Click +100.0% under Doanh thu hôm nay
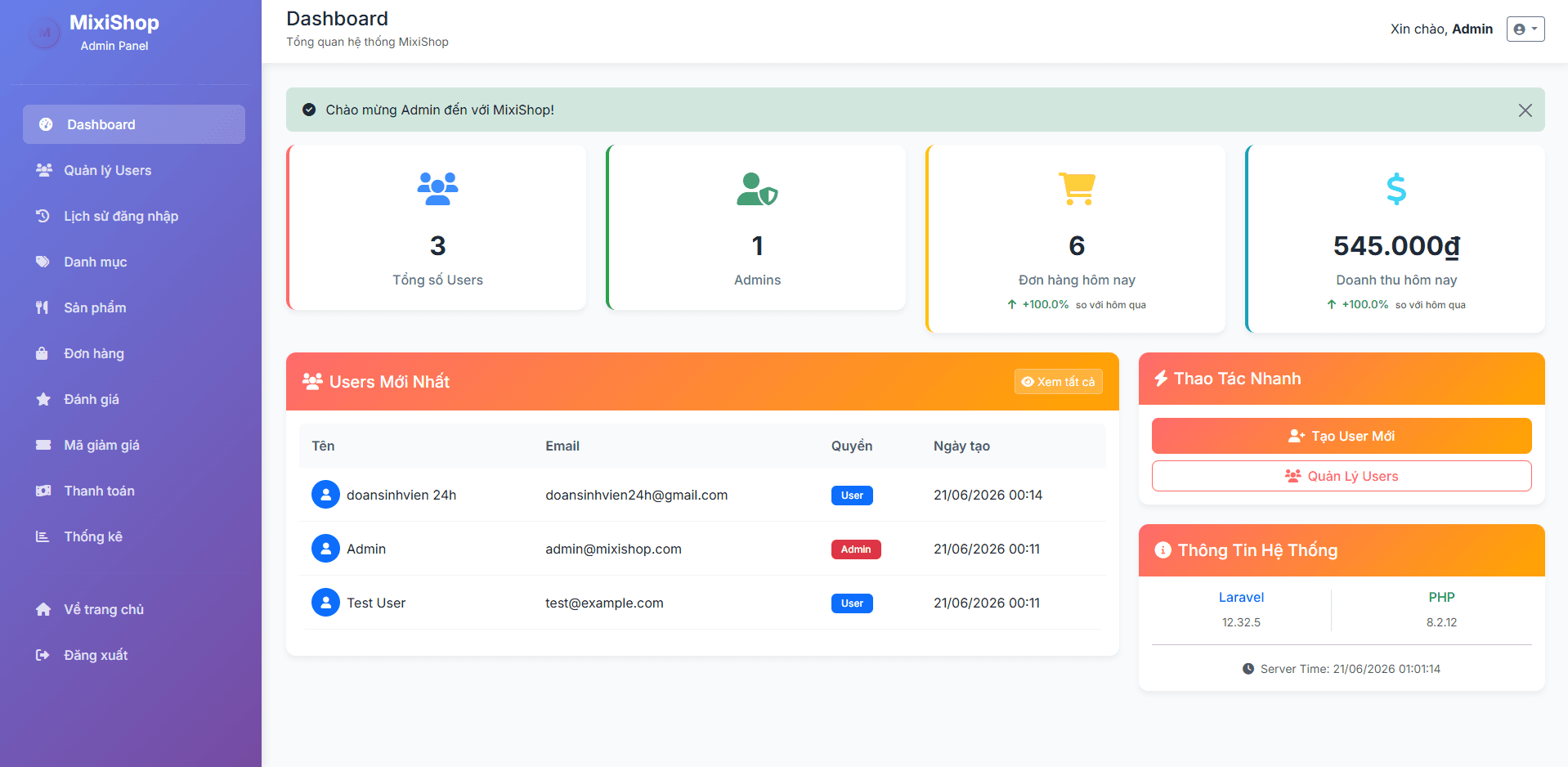The width and height of the screenshot is (1568, 767). coord(1364,304)
